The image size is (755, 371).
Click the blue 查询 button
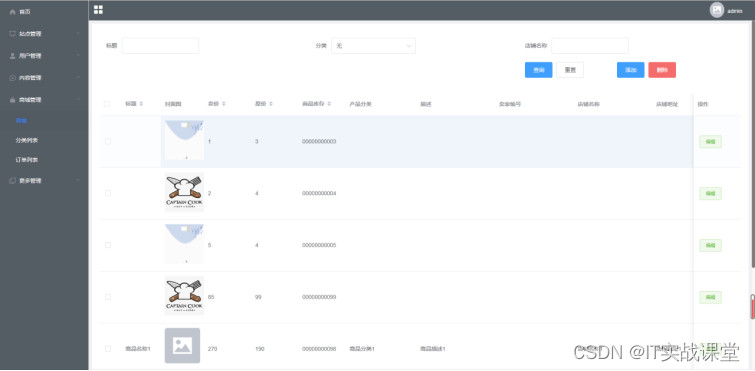[538, 70]
